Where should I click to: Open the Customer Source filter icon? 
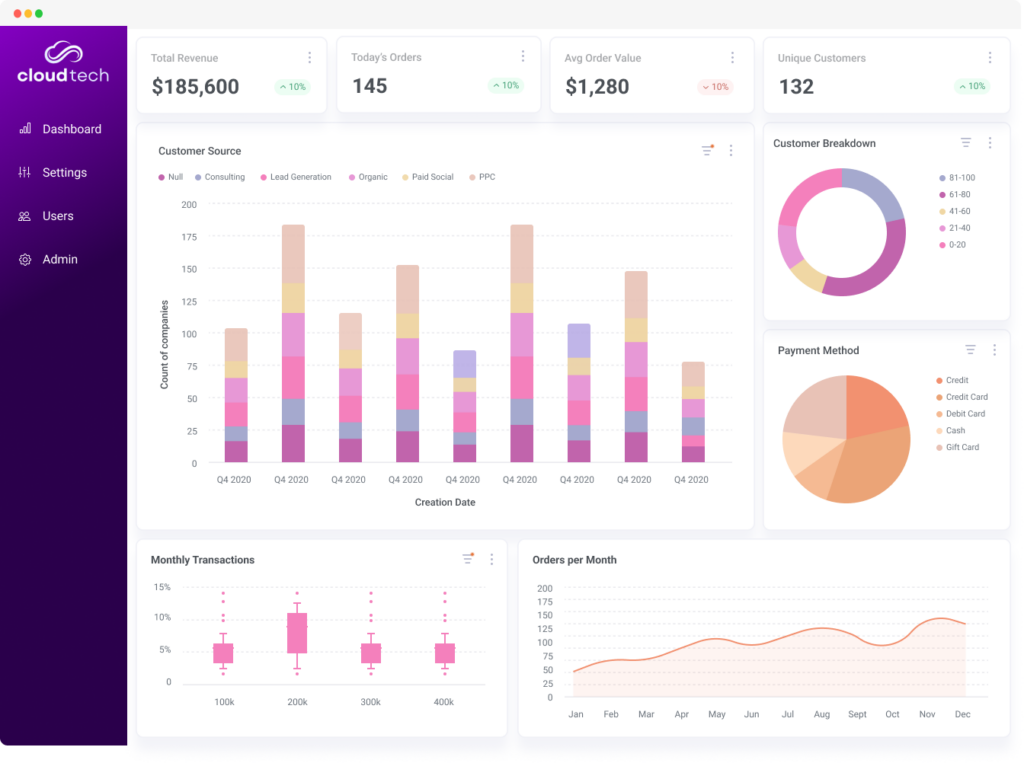pyautogui.click(x=707, y=151)
